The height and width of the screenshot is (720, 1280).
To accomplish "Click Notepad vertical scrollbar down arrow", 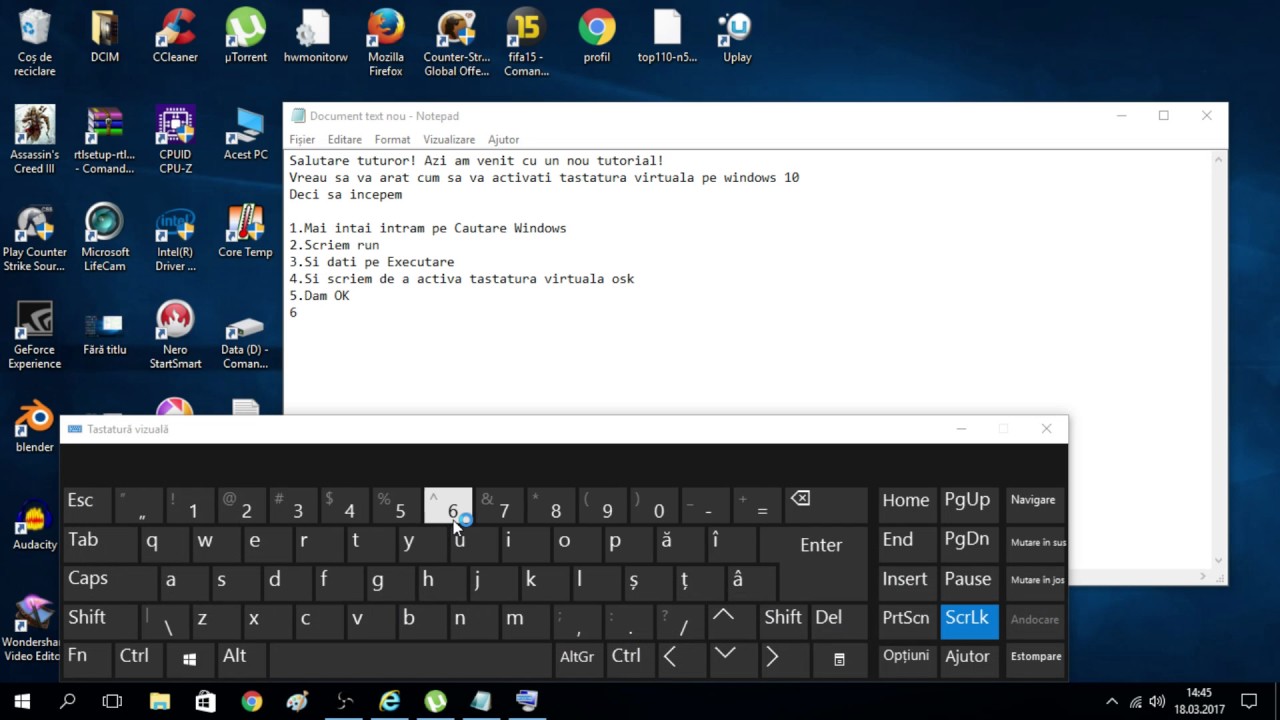I will pos(1219,560).
